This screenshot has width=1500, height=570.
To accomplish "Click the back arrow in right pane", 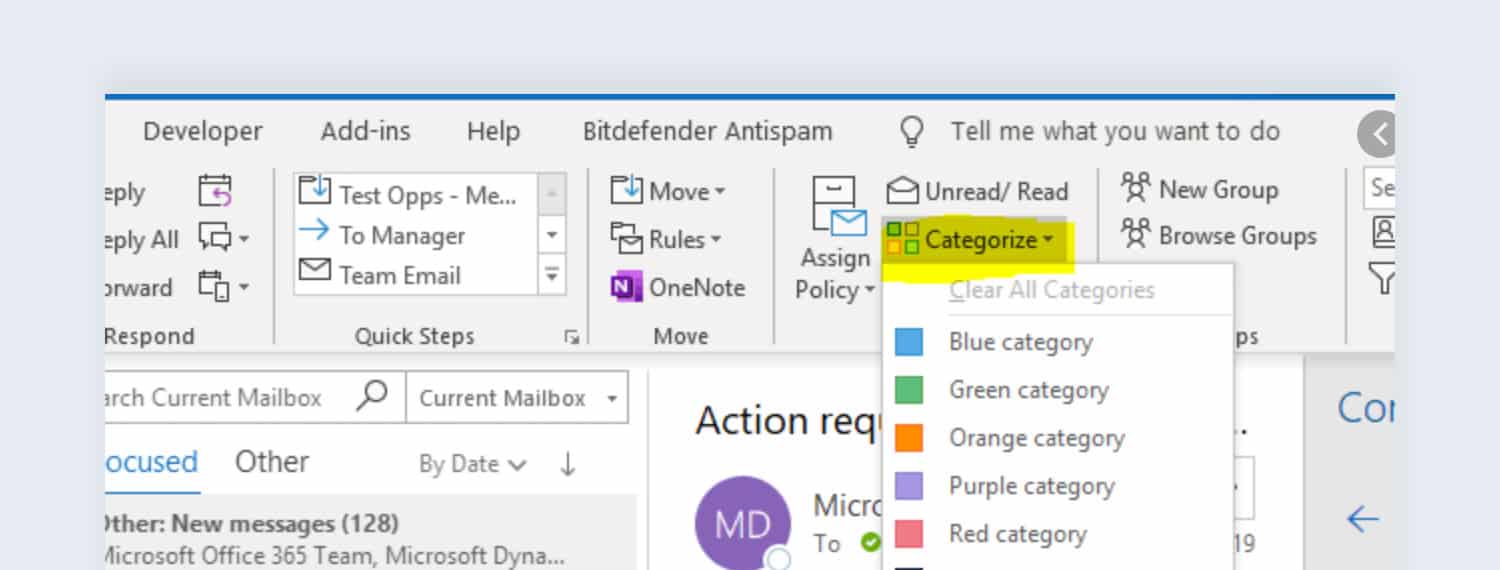I will click(1363, 518).
